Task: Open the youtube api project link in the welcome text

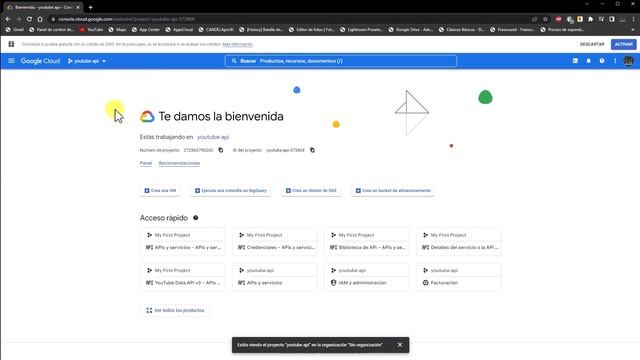Action: click(x=213, y=137)
